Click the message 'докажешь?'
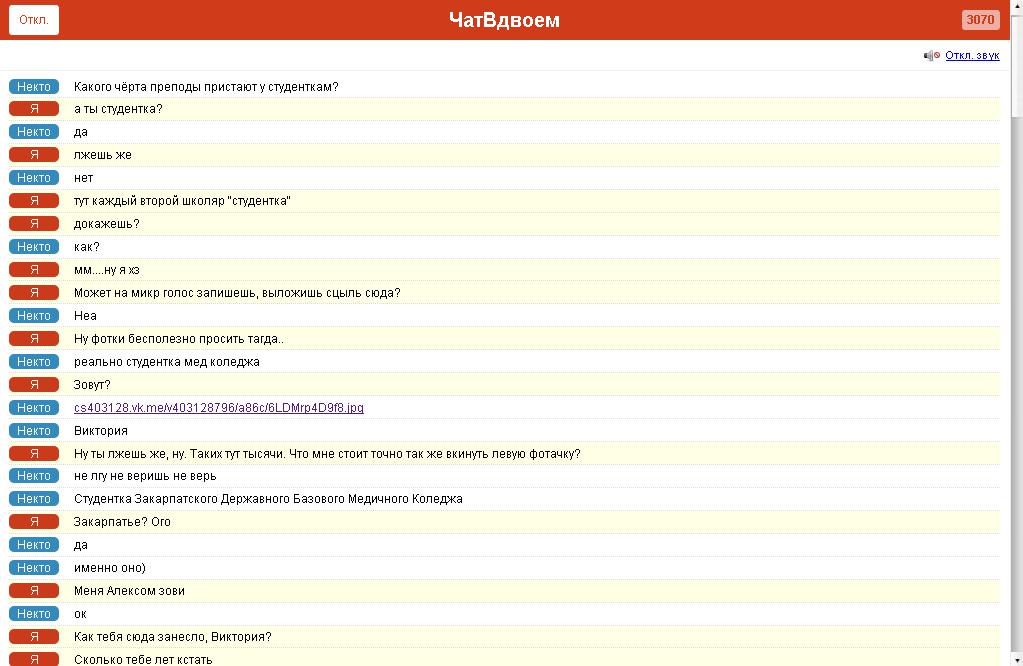 [x=106, y=224]
